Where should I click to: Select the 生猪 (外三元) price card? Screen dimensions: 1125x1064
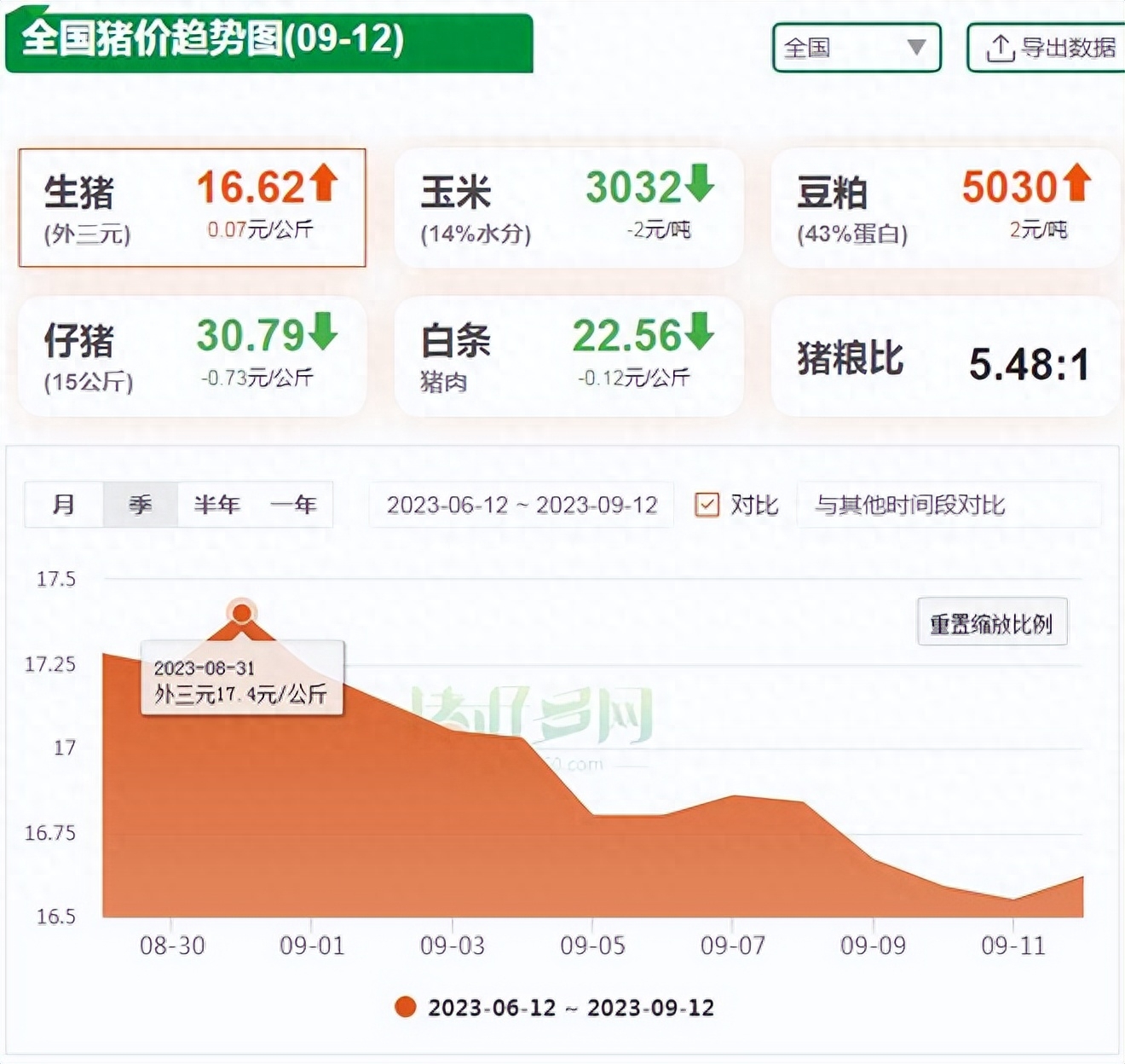193,207
